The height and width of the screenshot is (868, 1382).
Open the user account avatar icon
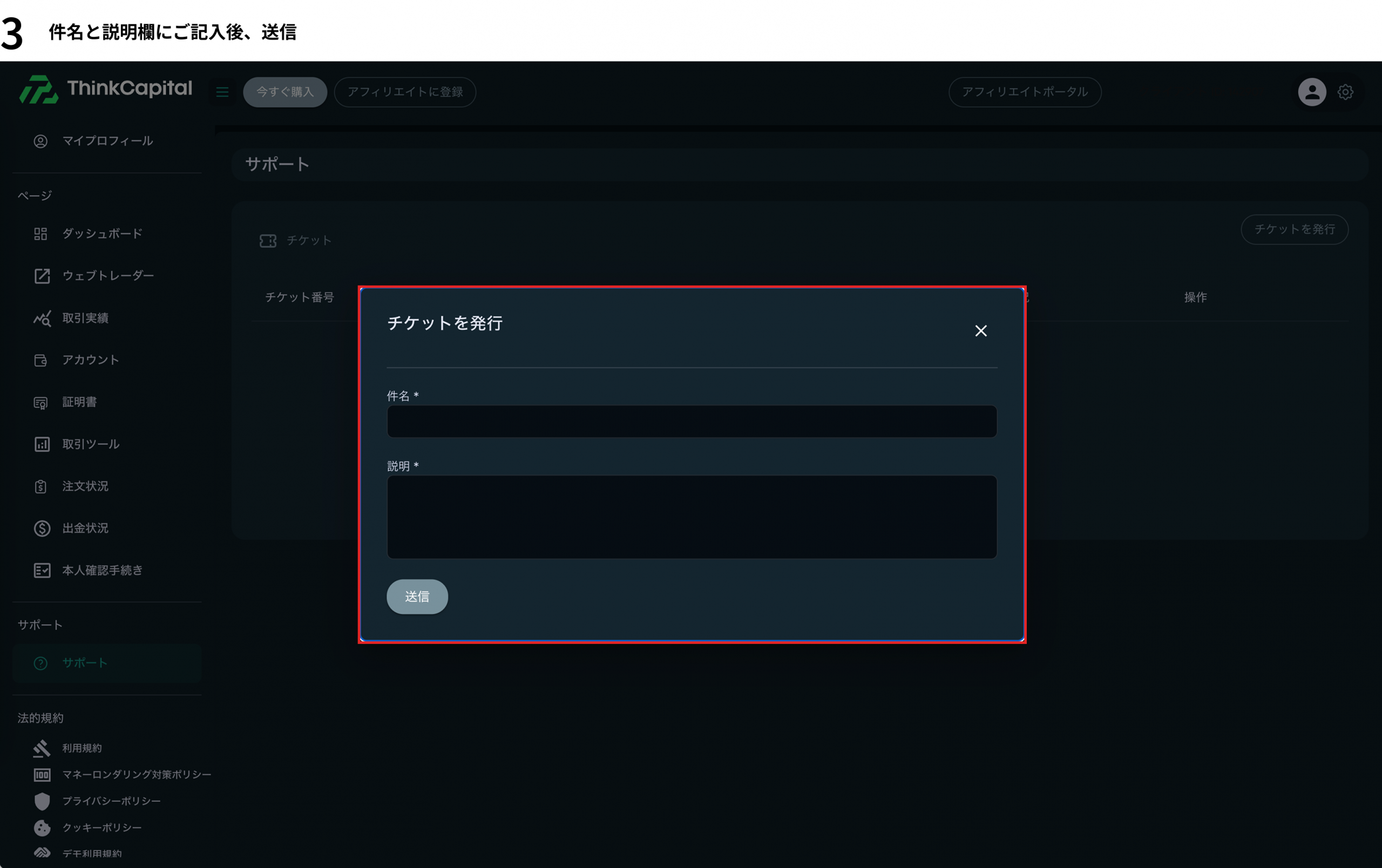[1311, 92]
